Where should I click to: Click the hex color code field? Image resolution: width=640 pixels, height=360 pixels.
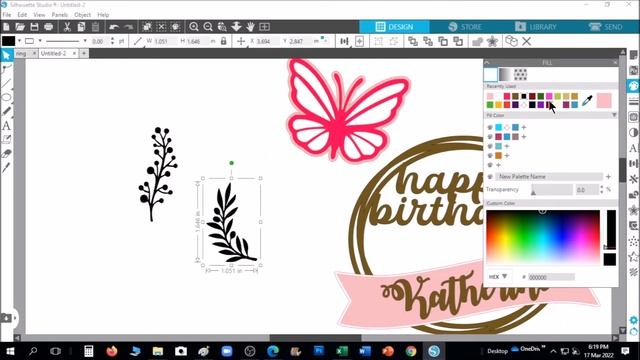coord(551,277)
